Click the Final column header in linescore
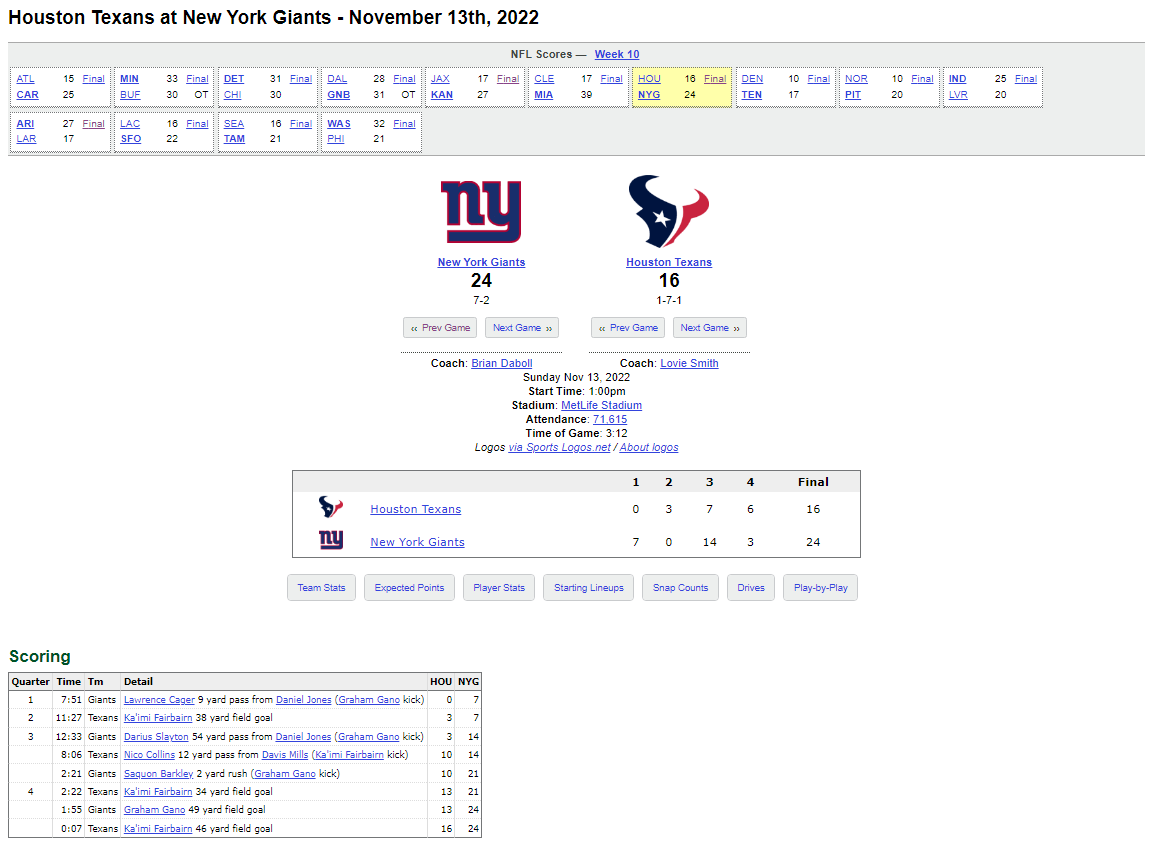1155x849 pixels. [x=813, y=482]
